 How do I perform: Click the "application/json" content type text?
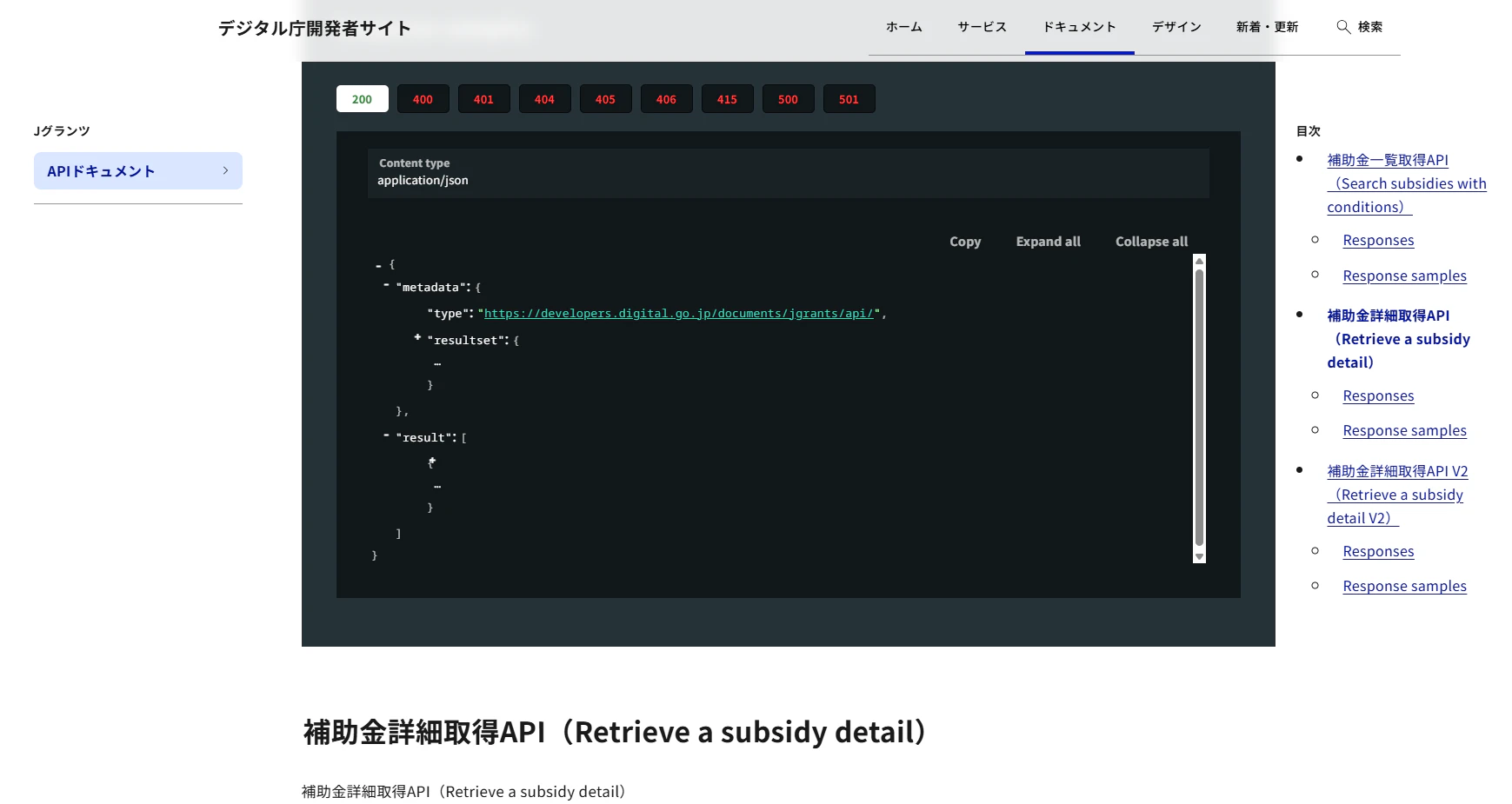423,181
